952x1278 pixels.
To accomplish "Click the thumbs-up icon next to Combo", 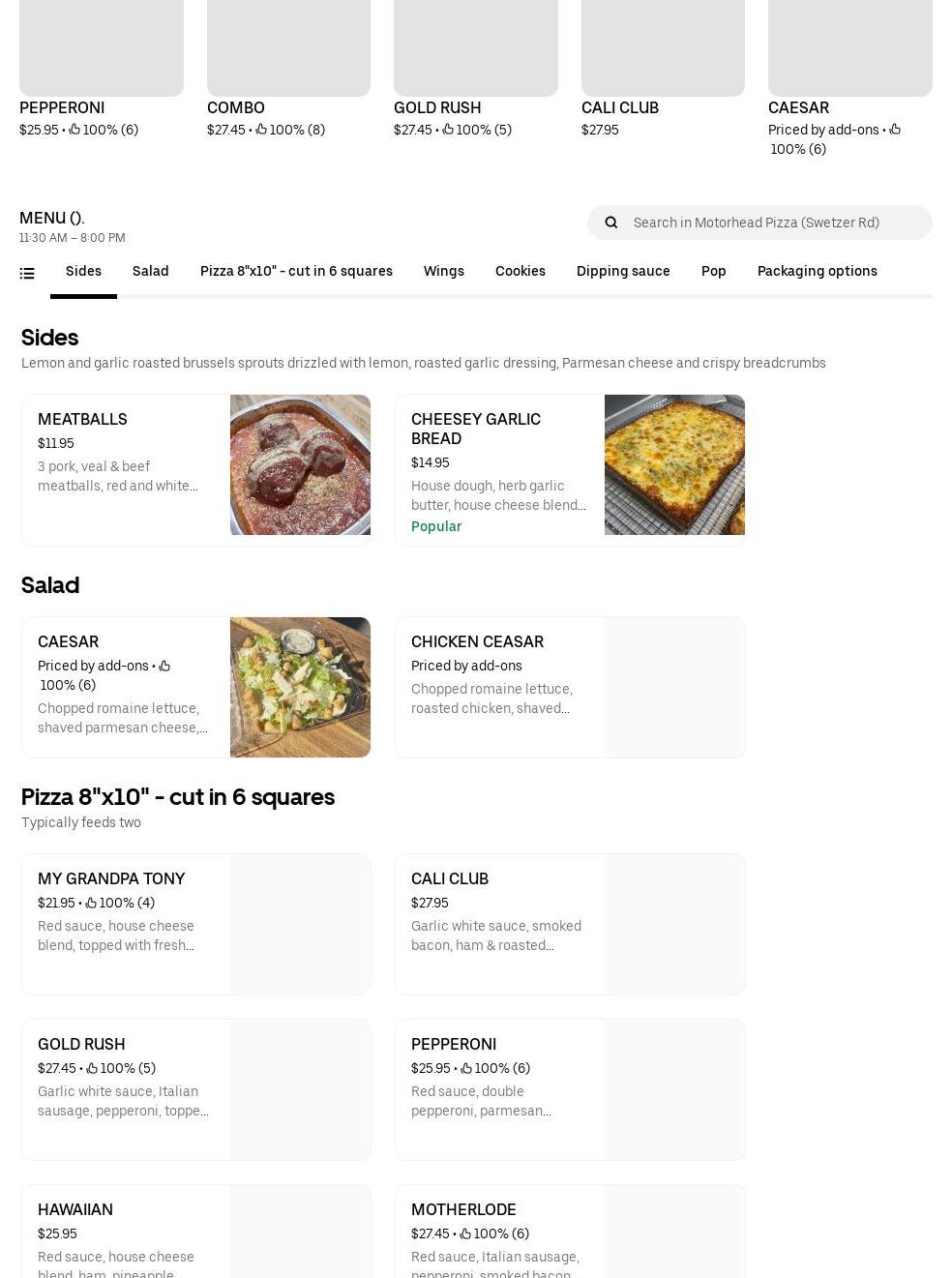I will (x=261, y=129).
